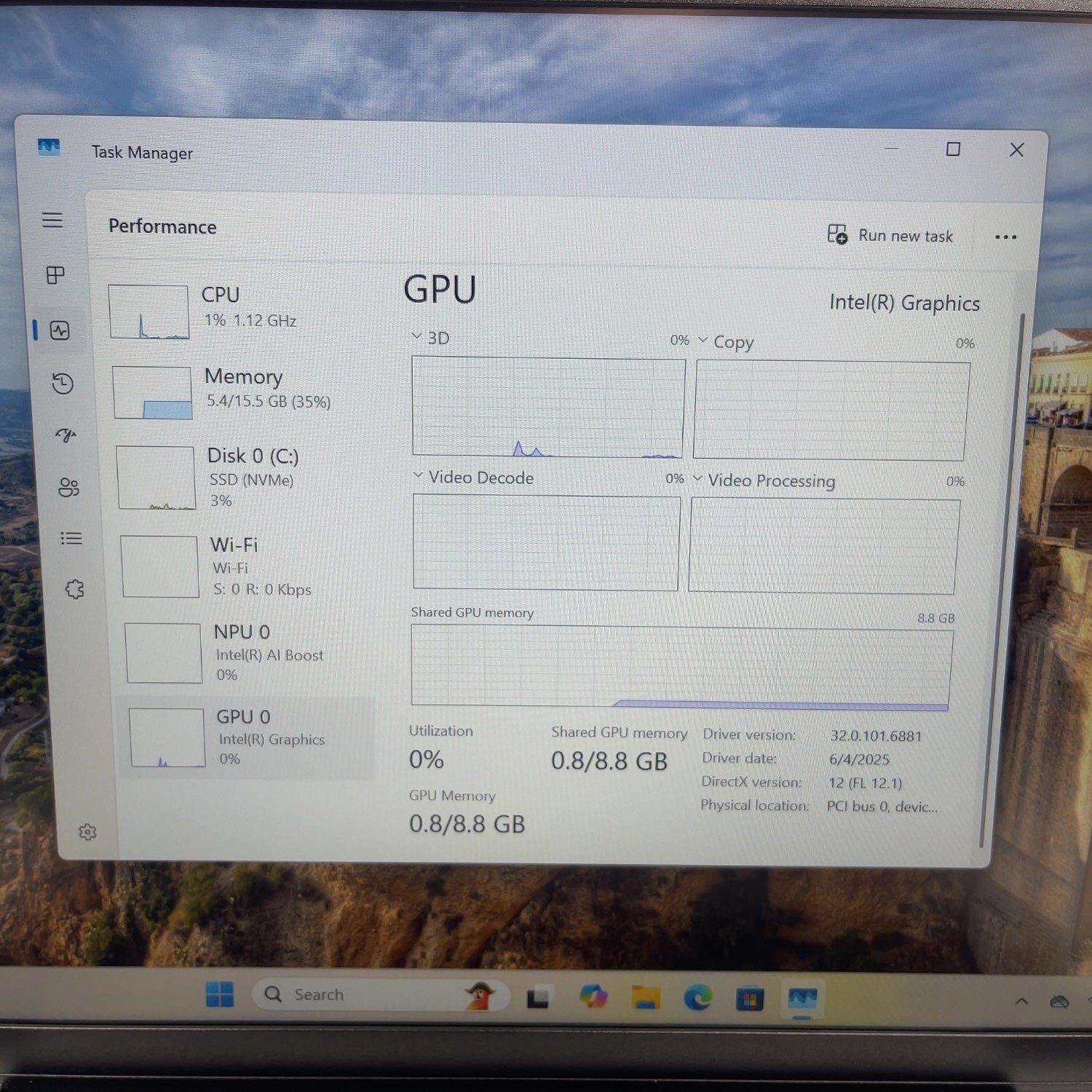Select the GPU 0 Intel Graphics item

pos(248,737)
